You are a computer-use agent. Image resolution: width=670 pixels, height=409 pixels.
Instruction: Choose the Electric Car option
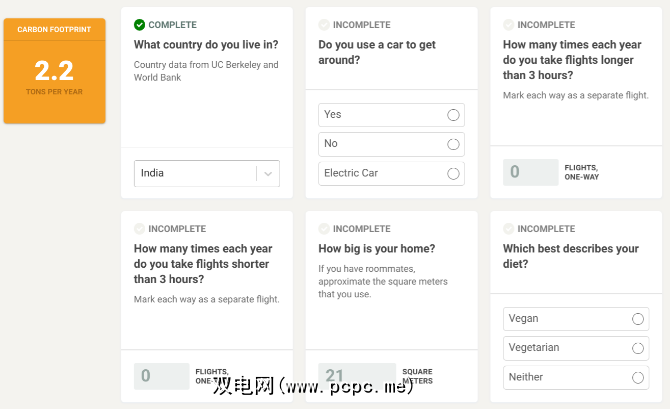(453, 173)
